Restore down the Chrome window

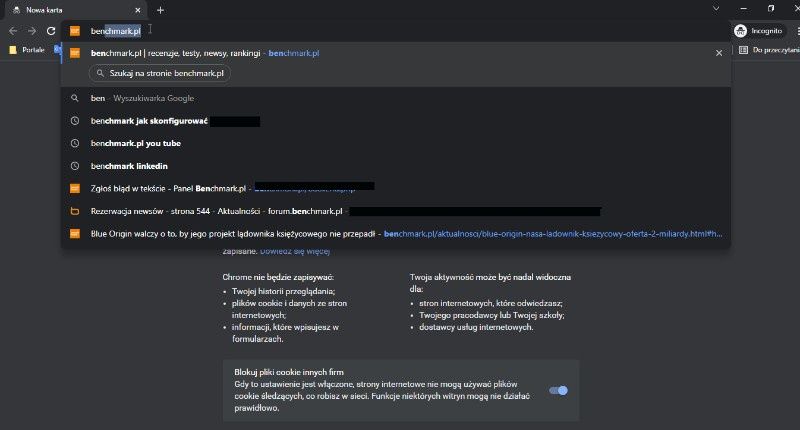pyautogui.click(x=771, y=9)
